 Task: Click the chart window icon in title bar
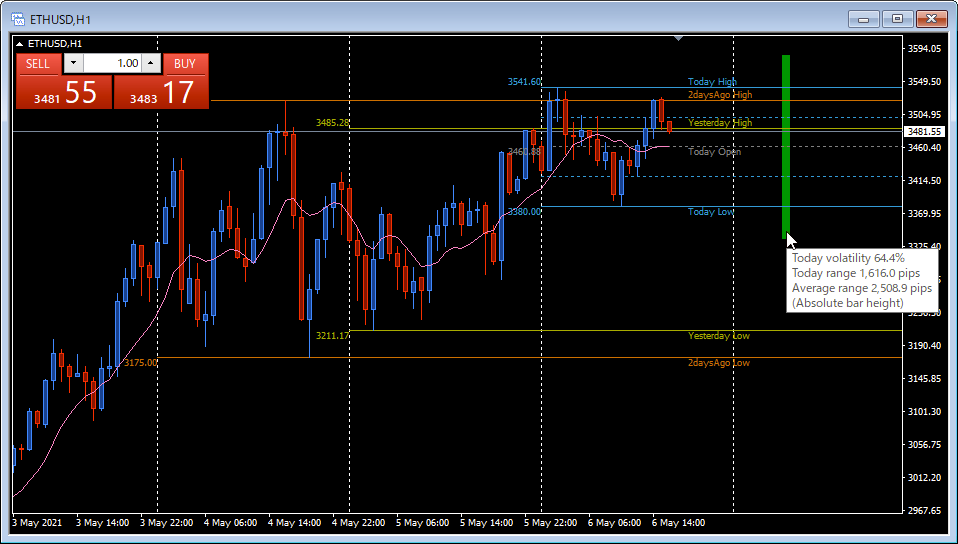click(18, 19)
